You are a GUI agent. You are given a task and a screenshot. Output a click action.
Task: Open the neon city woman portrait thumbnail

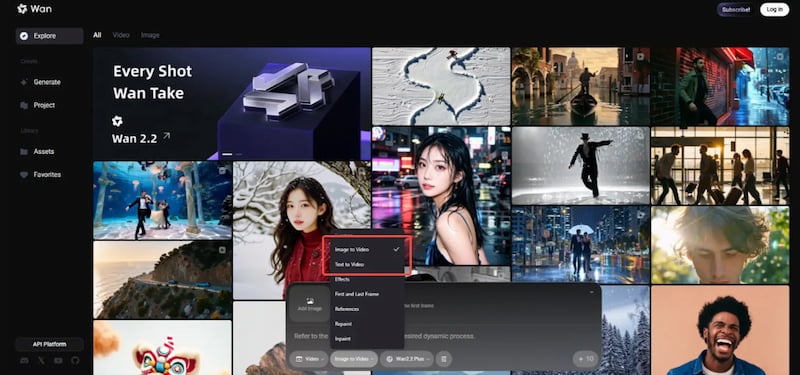(x=441, y=196)
